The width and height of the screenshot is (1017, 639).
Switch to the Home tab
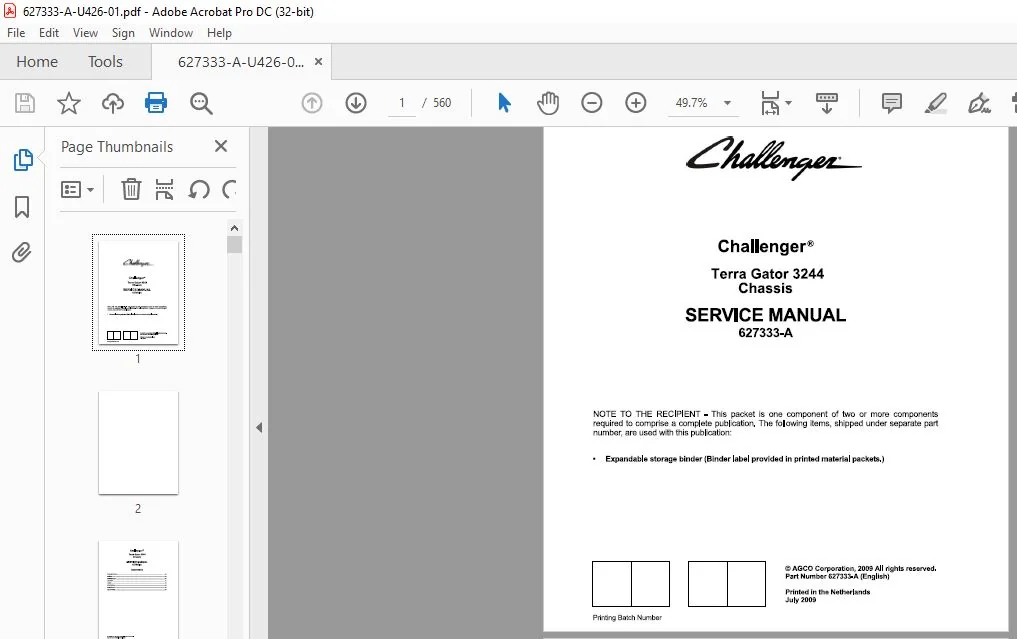tap(37, 62)
